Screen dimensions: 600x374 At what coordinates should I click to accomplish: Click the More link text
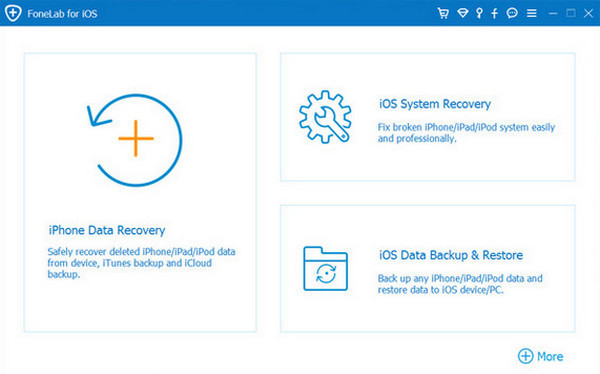[x=550, y=356]
